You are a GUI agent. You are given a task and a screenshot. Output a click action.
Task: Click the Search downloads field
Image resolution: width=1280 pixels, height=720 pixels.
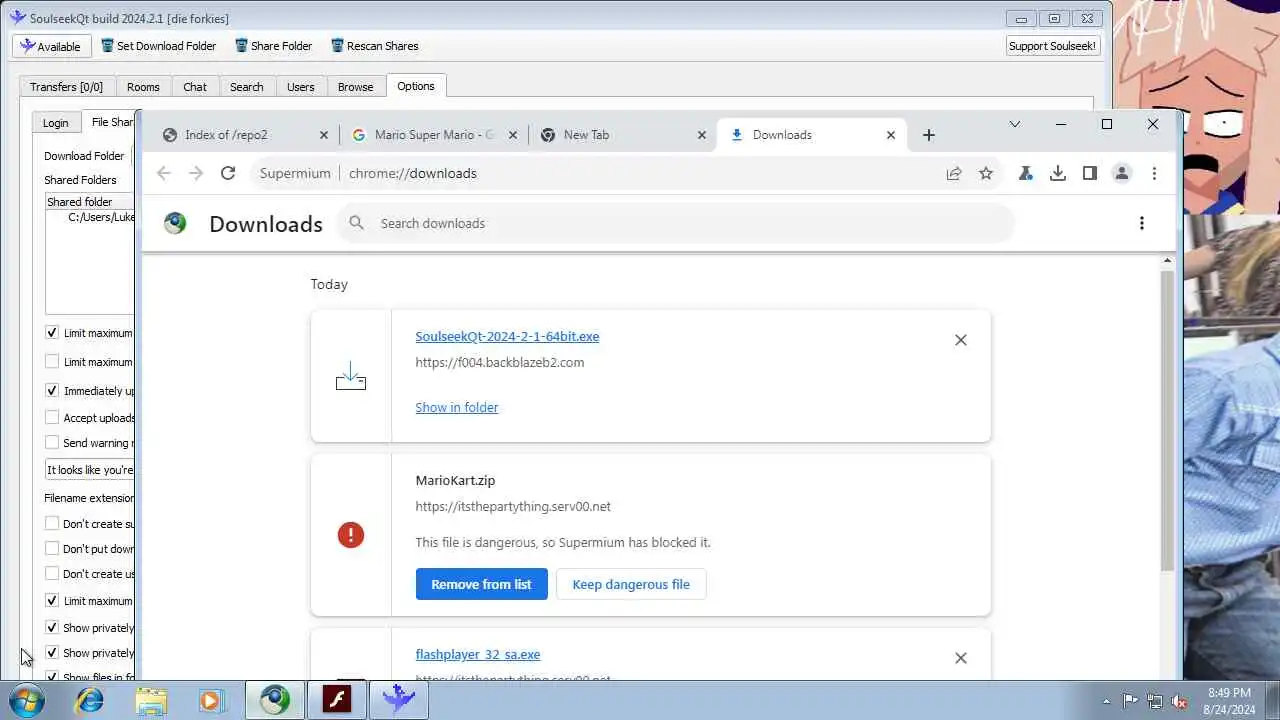click(675, 223)
